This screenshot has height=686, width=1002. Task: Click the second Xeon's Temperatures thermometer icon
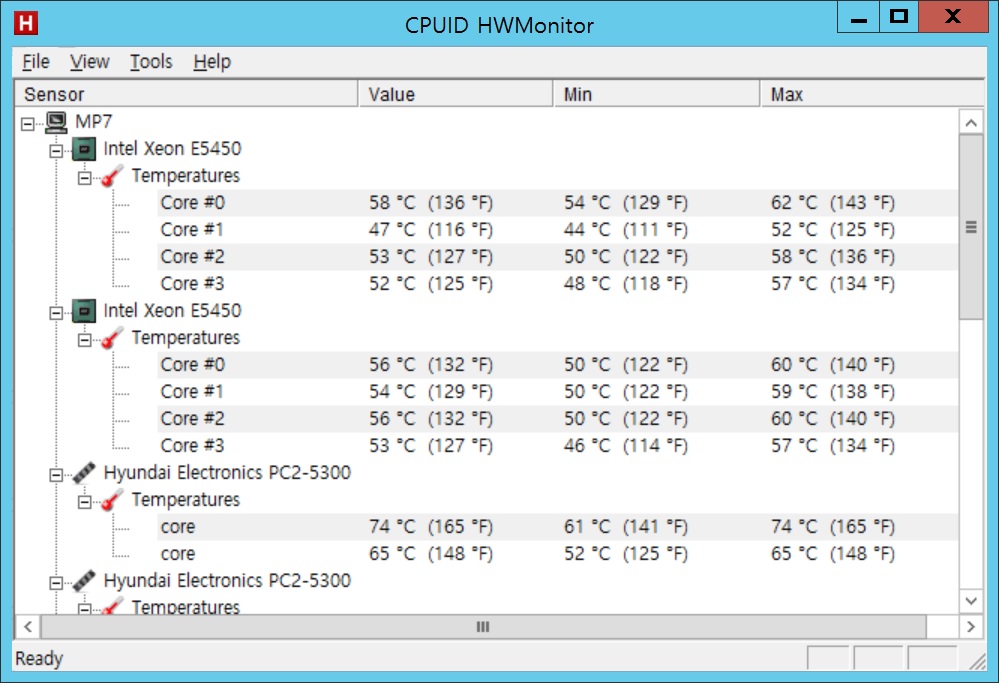pyautogui.click(x=112, y=338)
